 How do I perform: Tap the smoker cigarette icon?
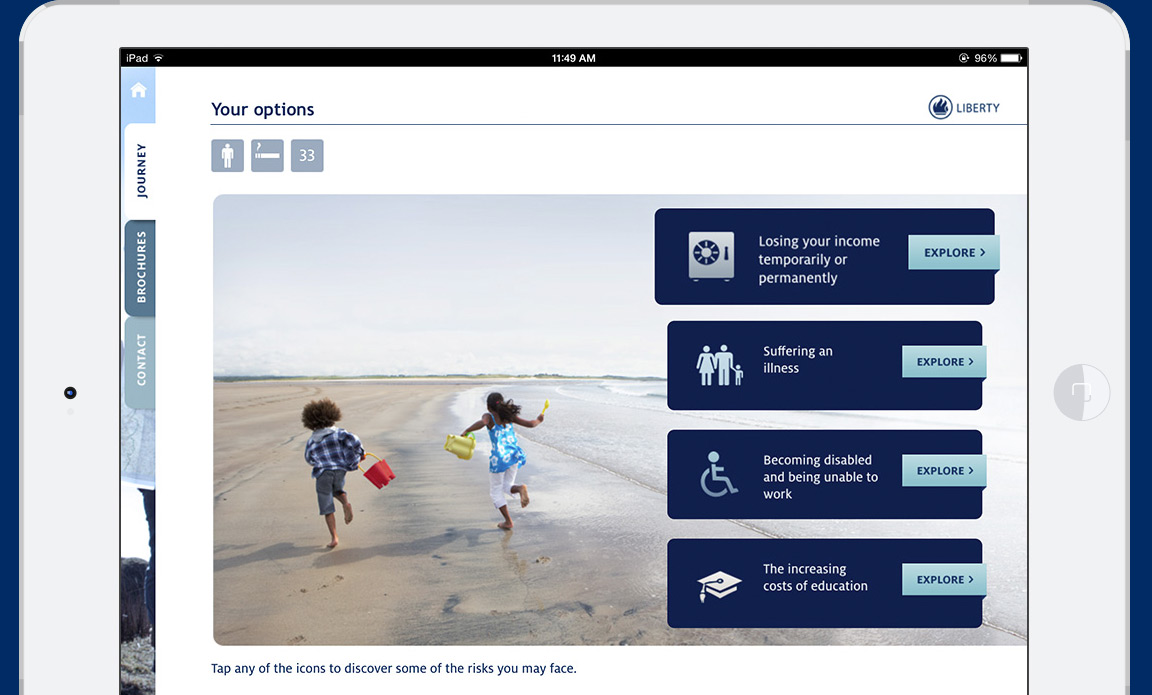pos(267,156)
